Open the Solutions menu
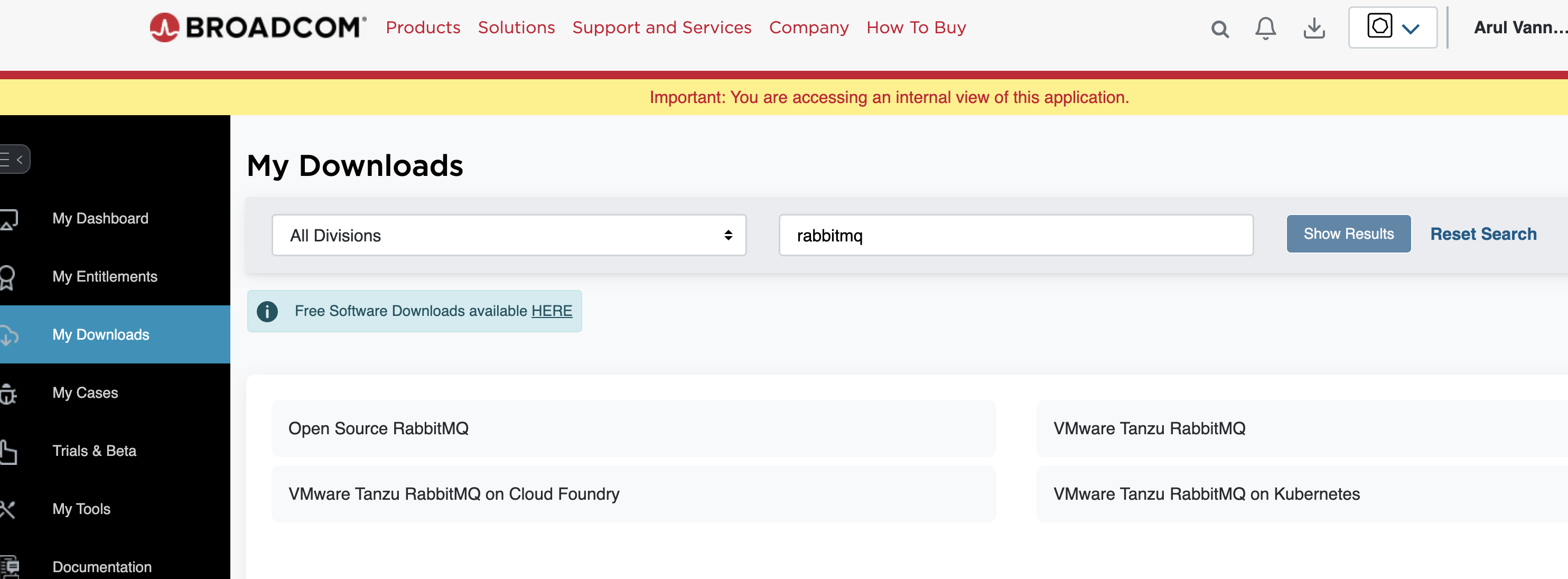1568x579 pixels. tap(516, 28)
